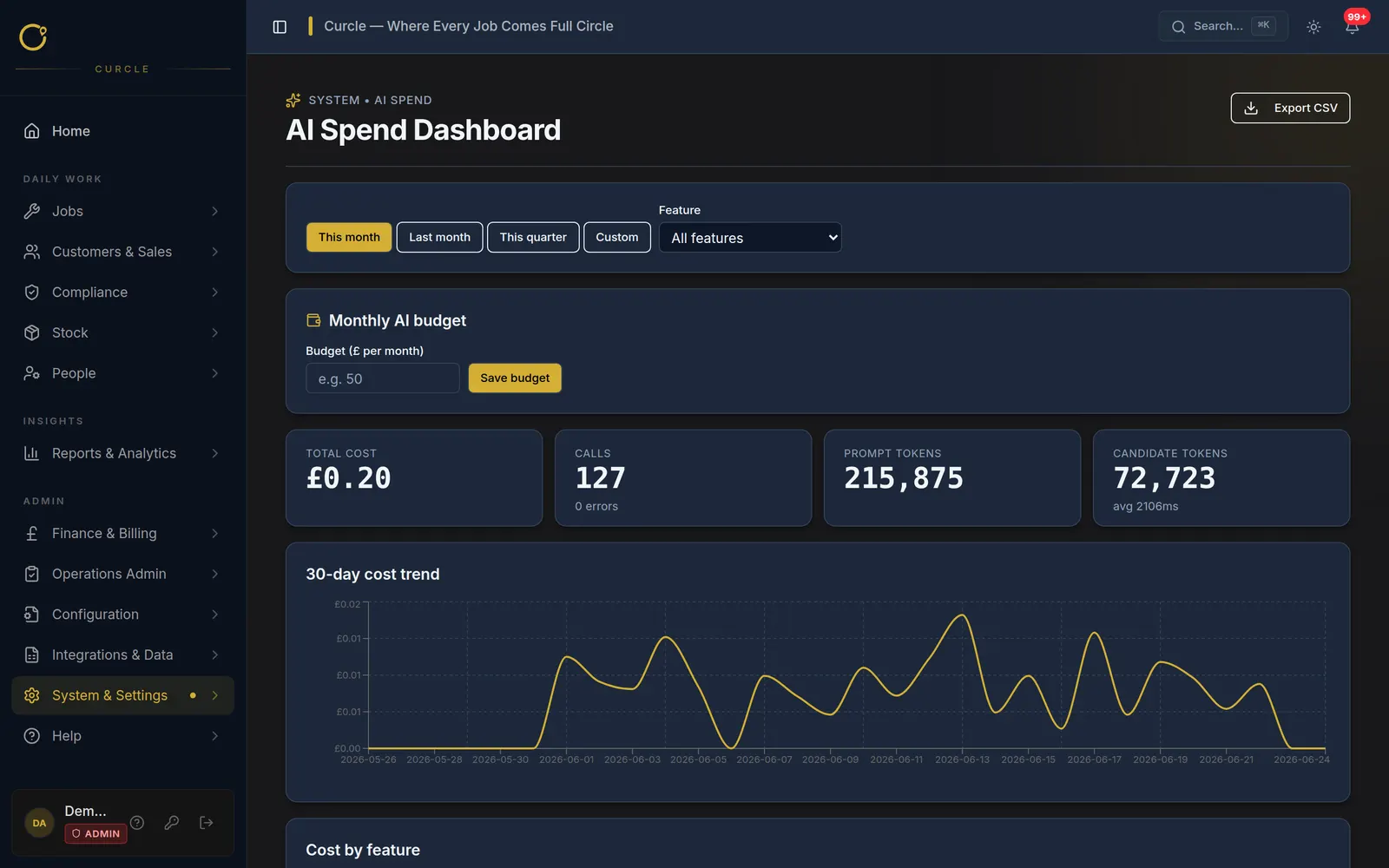The height and width of the screenshot is (868, 1389).
Task: Click the Jobs wrench icon
Action: 32,211
